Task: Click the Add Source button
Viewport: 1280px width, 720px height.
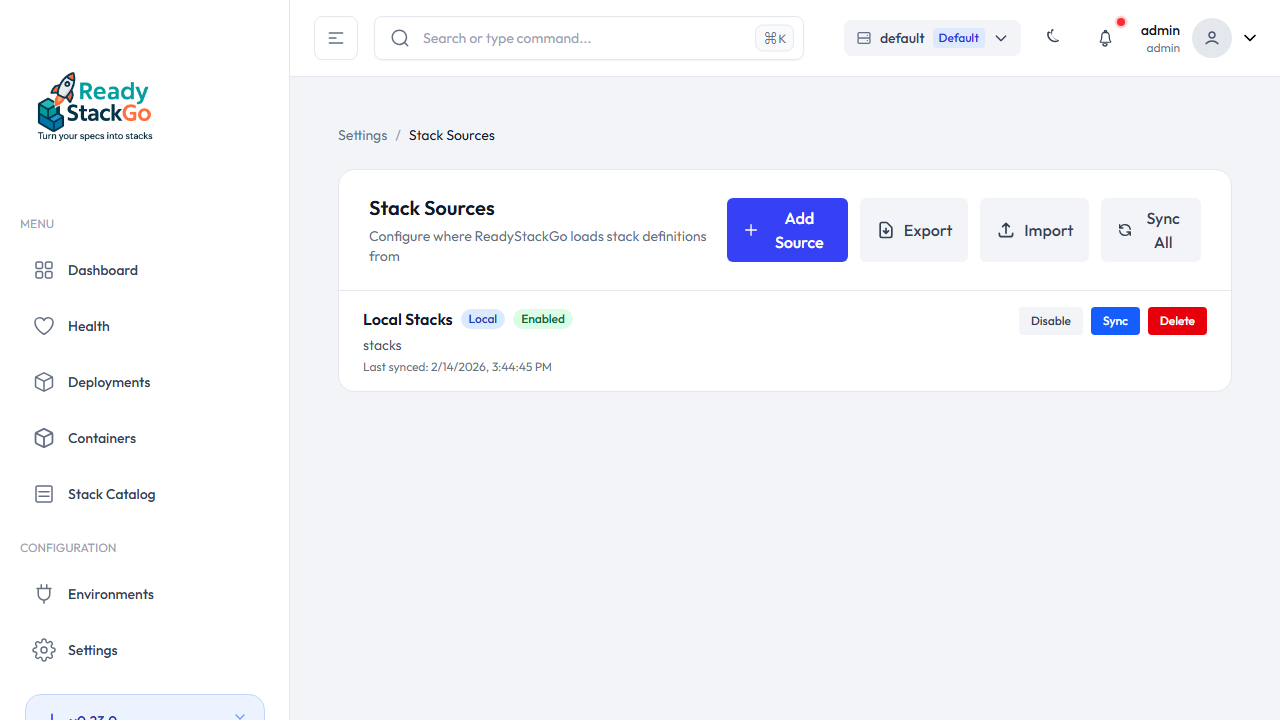Action: click(787, 230)
